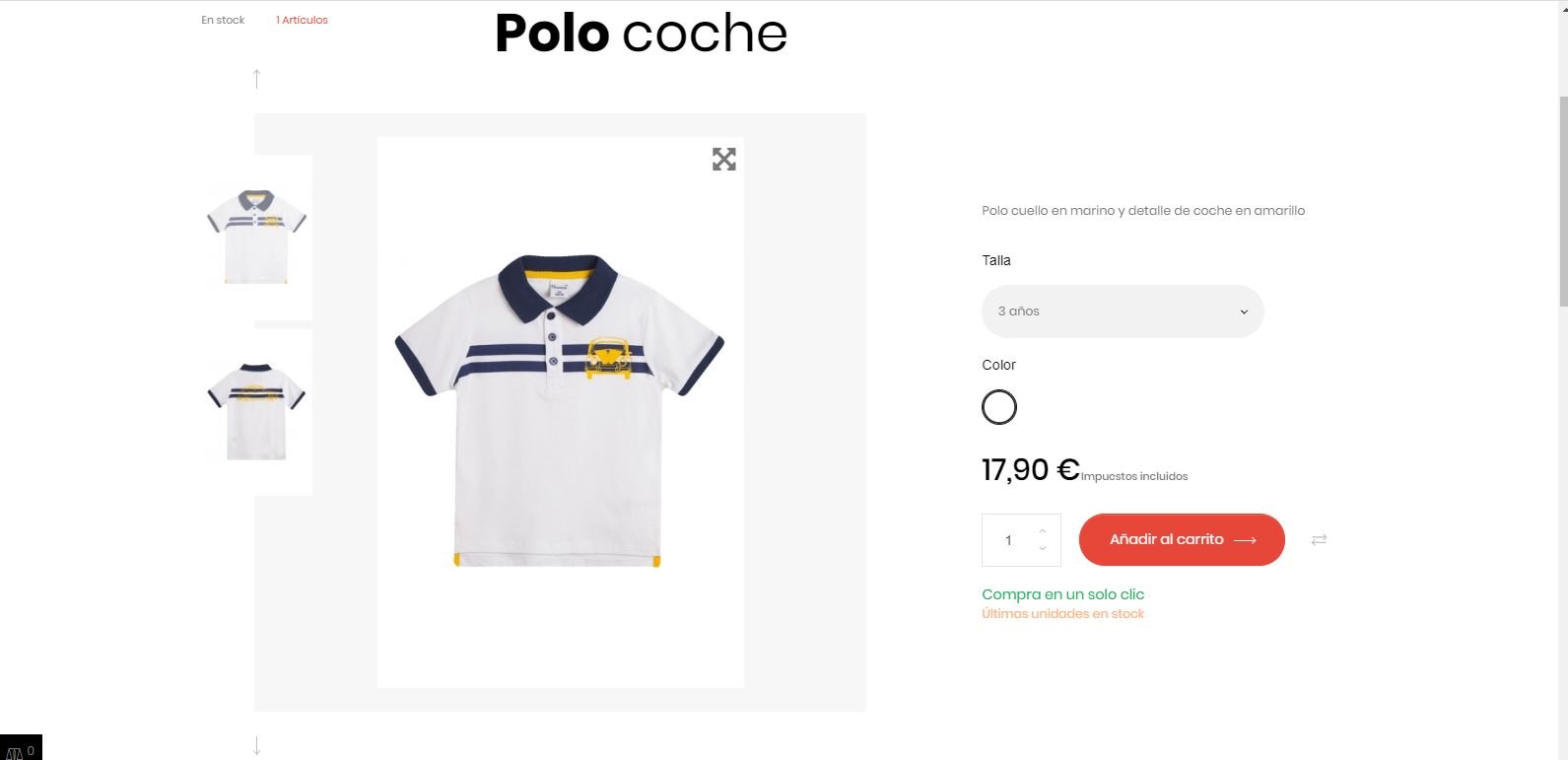Click the quantity input field
The height and width of the screenshot is (760, 1568).
tap(1008, 540)
